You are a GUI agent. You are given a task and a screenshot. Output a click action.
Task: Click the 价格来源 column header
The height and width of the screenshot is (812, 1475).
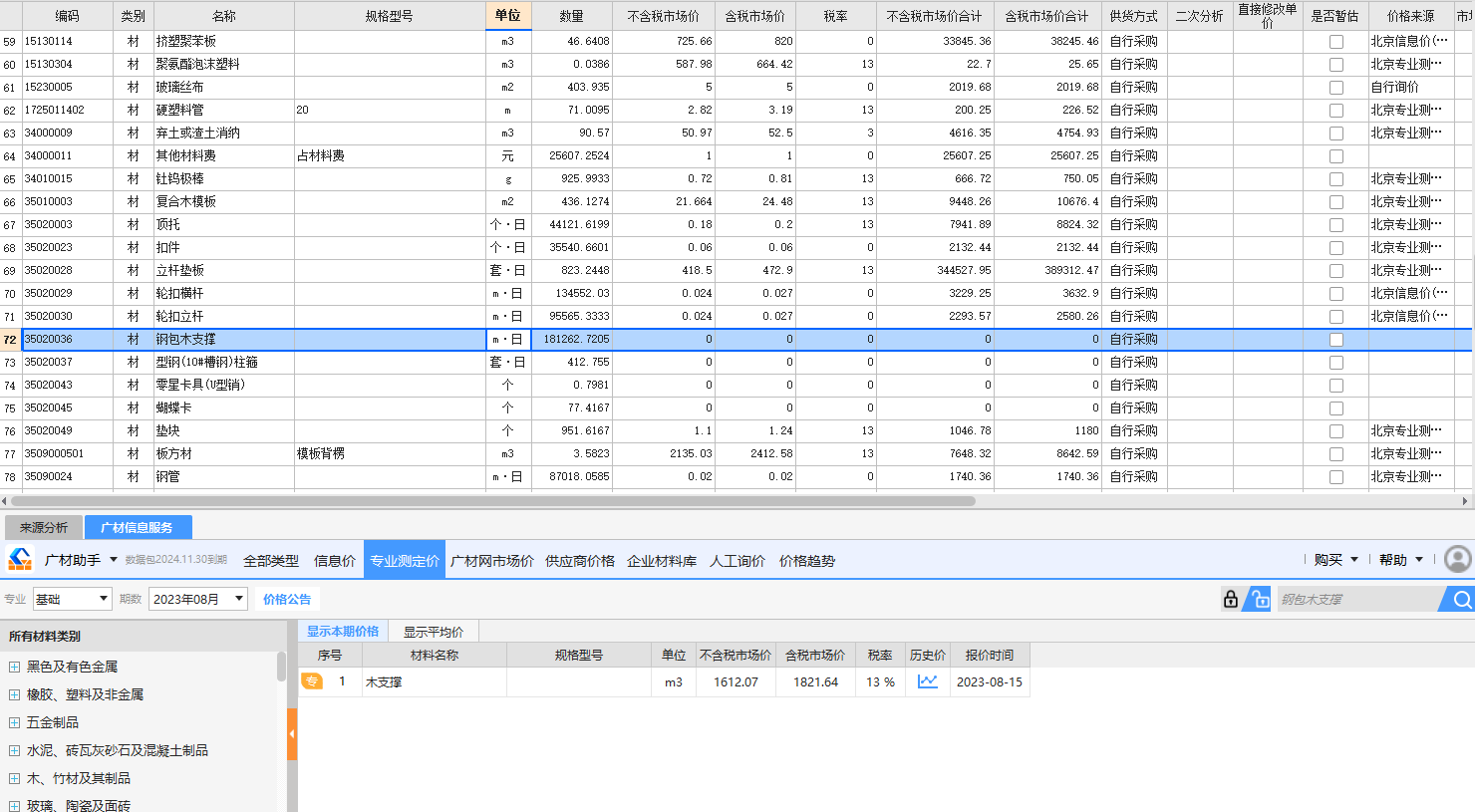[x=1410, y=16]
